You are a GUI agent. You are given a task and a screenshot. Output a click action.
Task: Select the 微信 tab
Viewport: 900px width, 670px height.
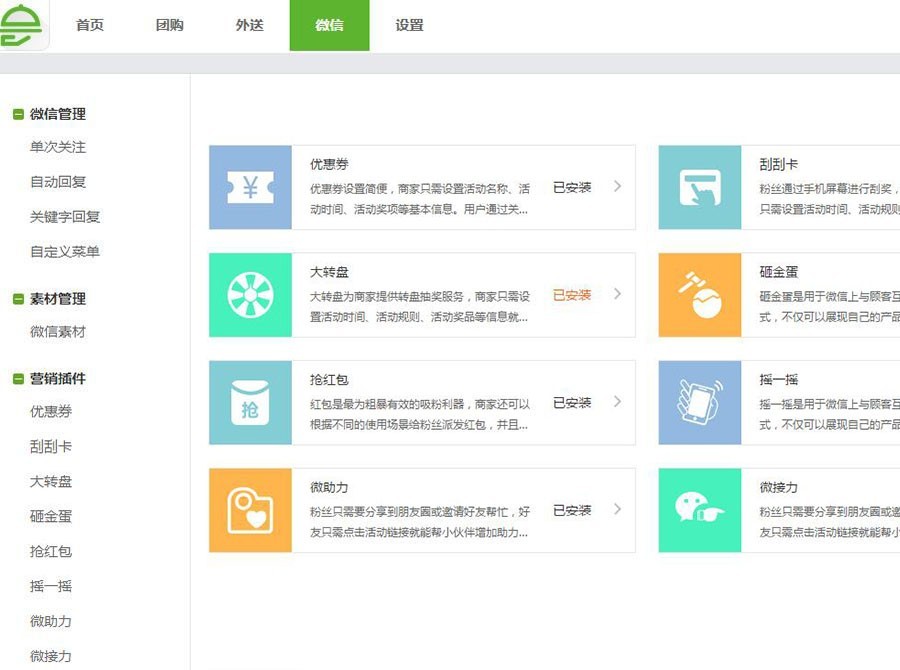[x=329, y=25]
